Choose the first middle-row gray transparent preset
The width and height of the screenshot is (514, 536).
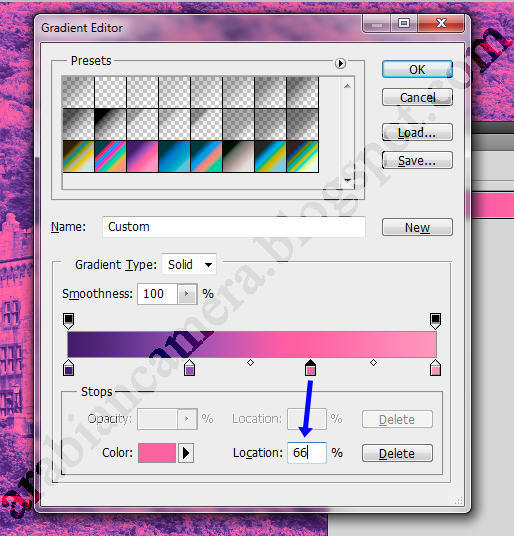[78, 124]
